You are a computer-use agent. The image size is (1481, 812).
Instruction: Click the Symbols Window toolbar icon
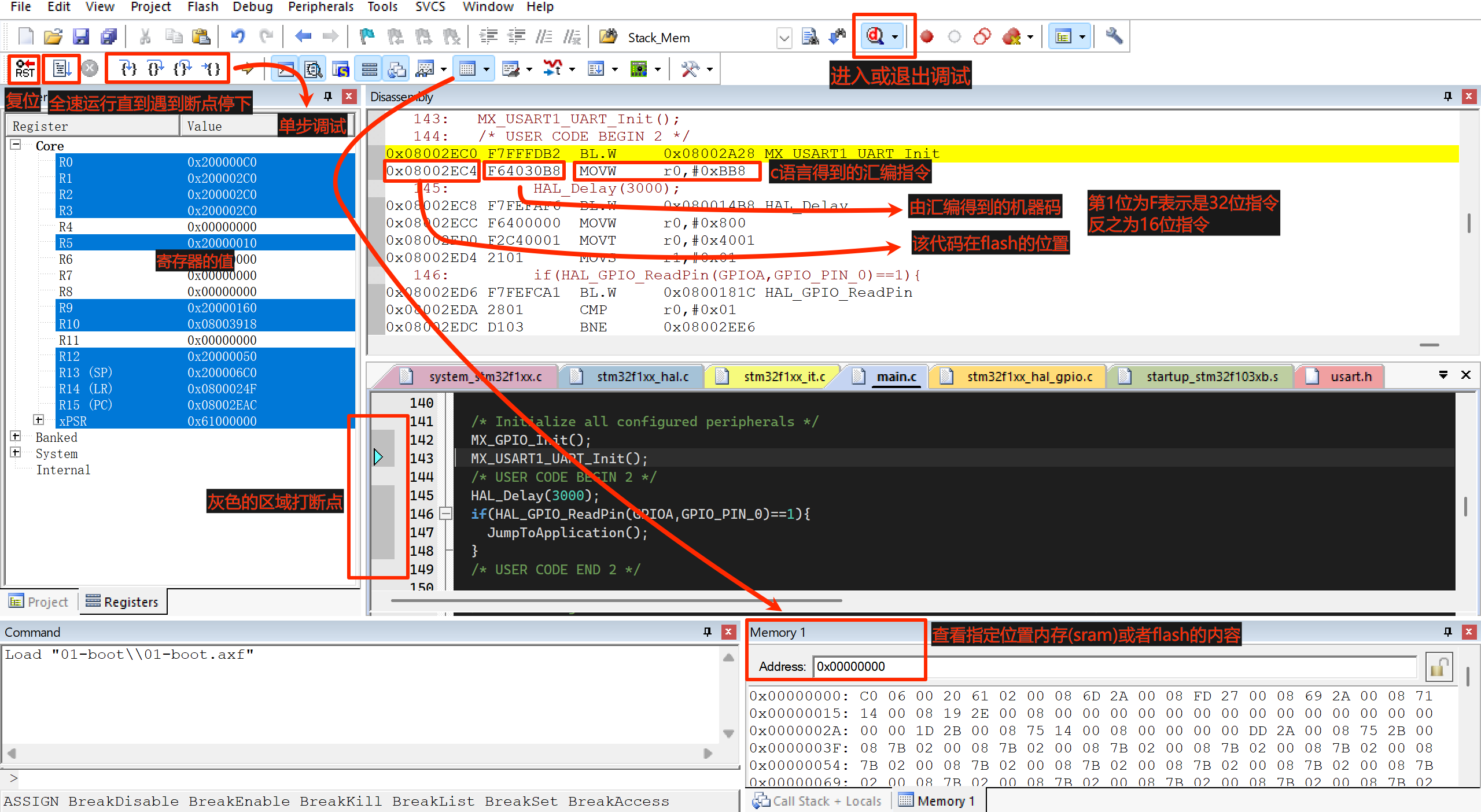point(341,69)
